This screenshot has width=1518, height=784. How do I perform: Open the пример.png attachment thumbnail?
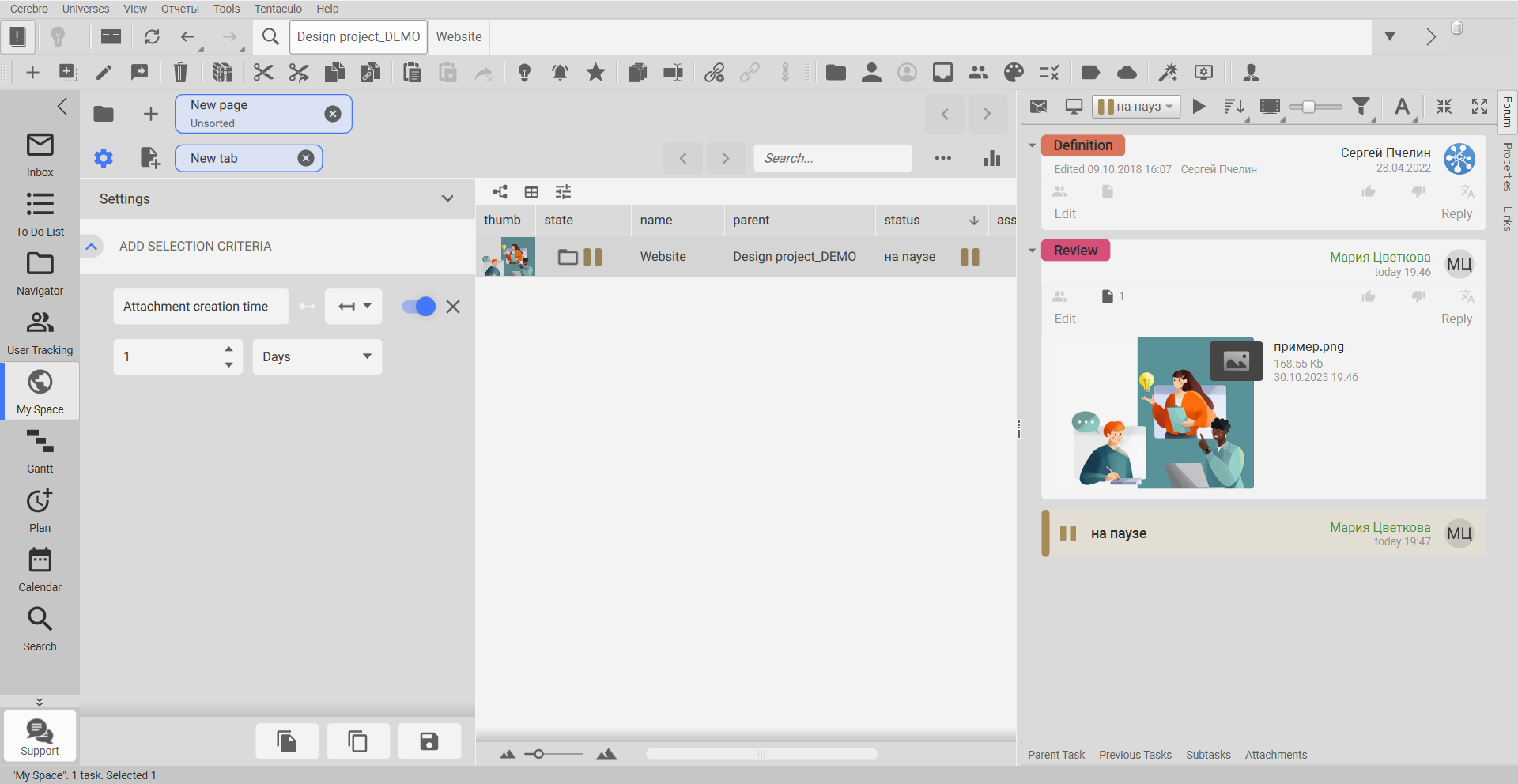click(1164, 413)
